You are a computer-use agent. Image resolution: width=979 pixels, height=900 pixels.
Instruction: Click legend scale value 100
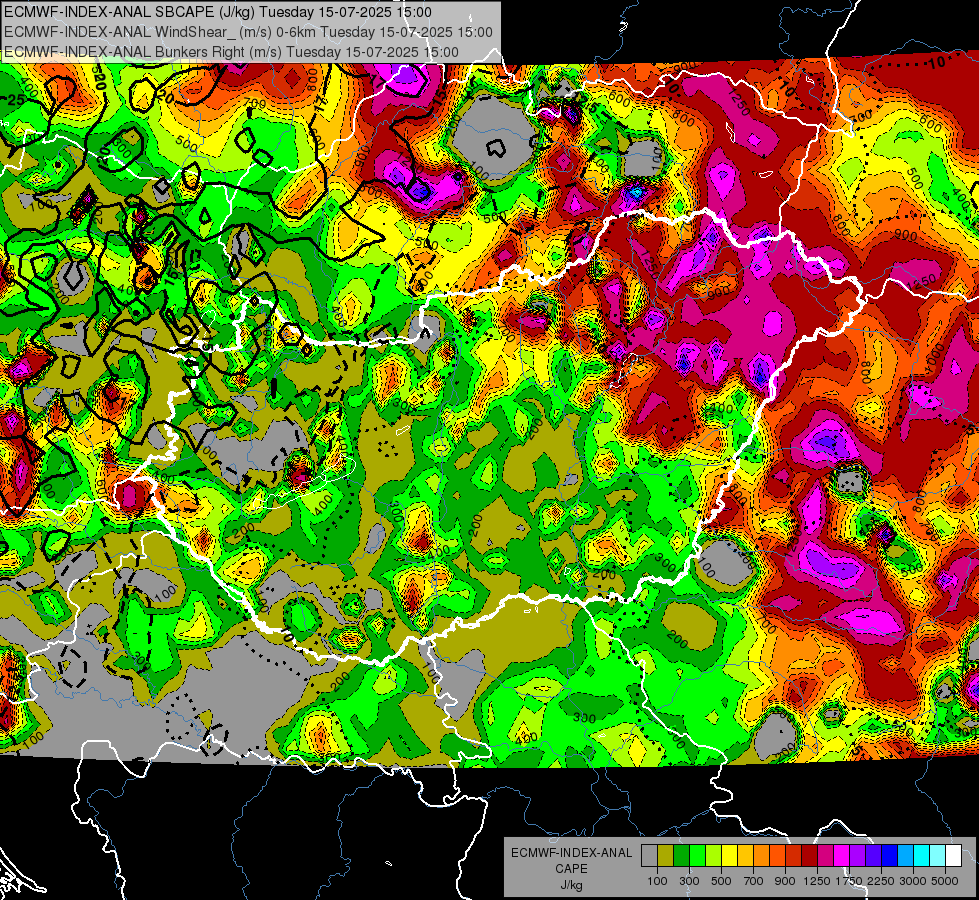[x=657, y=881]
